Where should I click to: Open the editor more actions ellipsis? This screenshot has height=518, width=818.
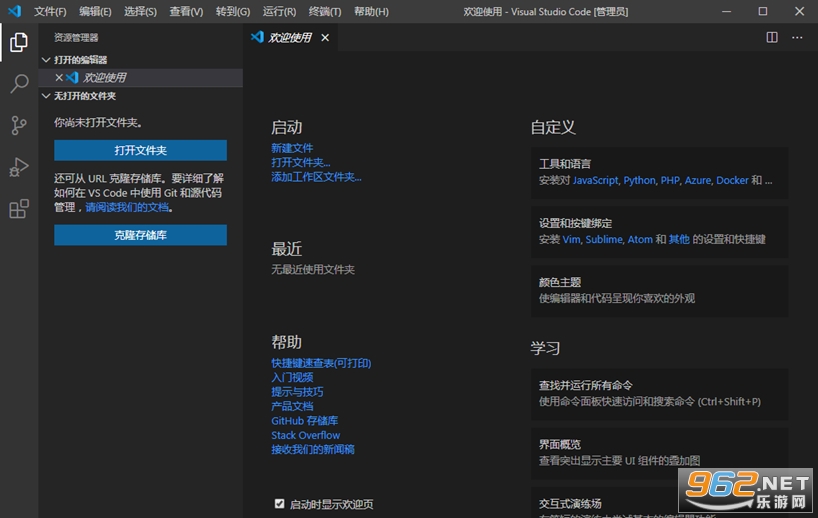point(797,38)
